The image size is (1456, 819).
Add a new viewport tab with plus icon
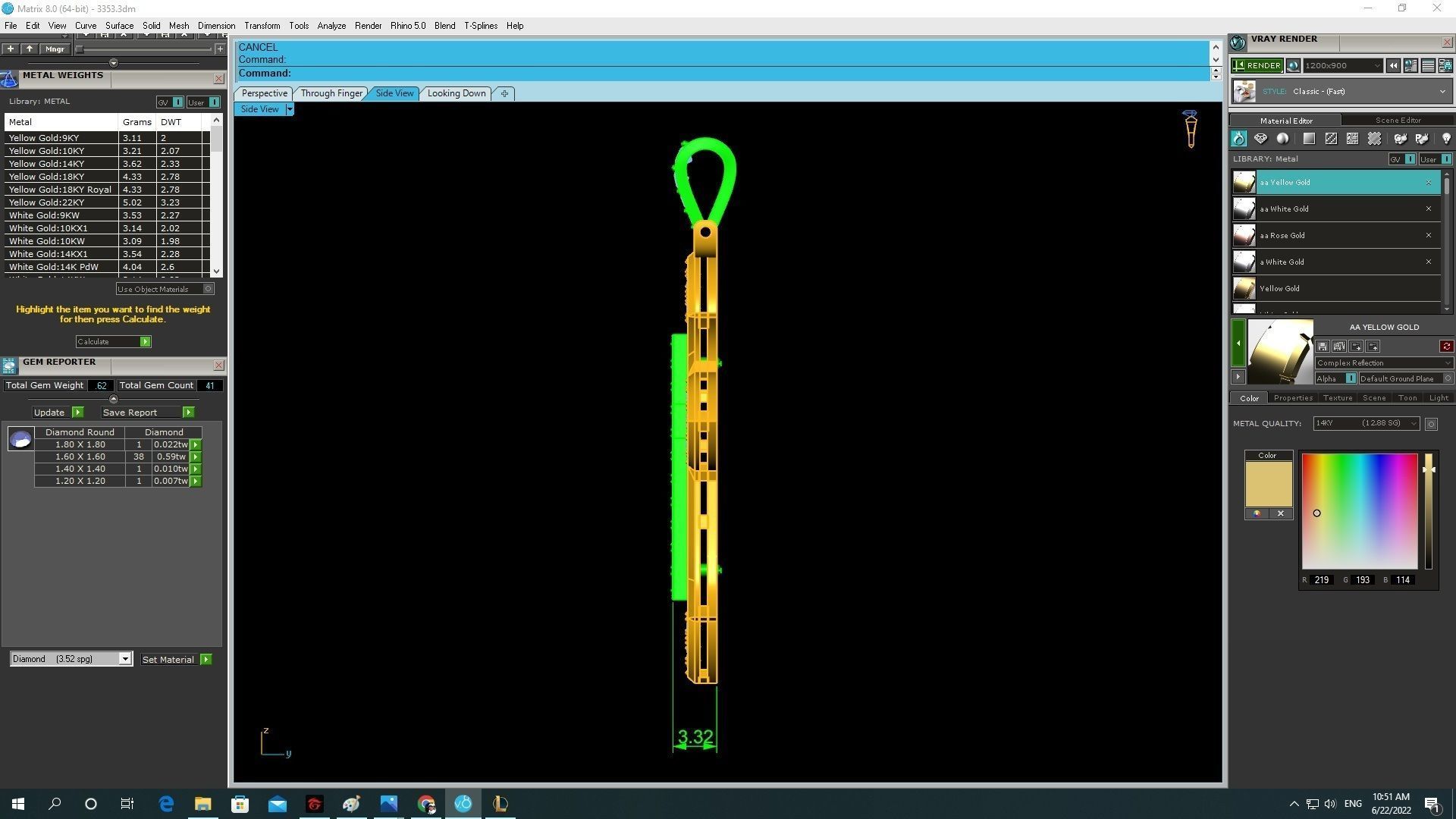click(x=504, y=93)
